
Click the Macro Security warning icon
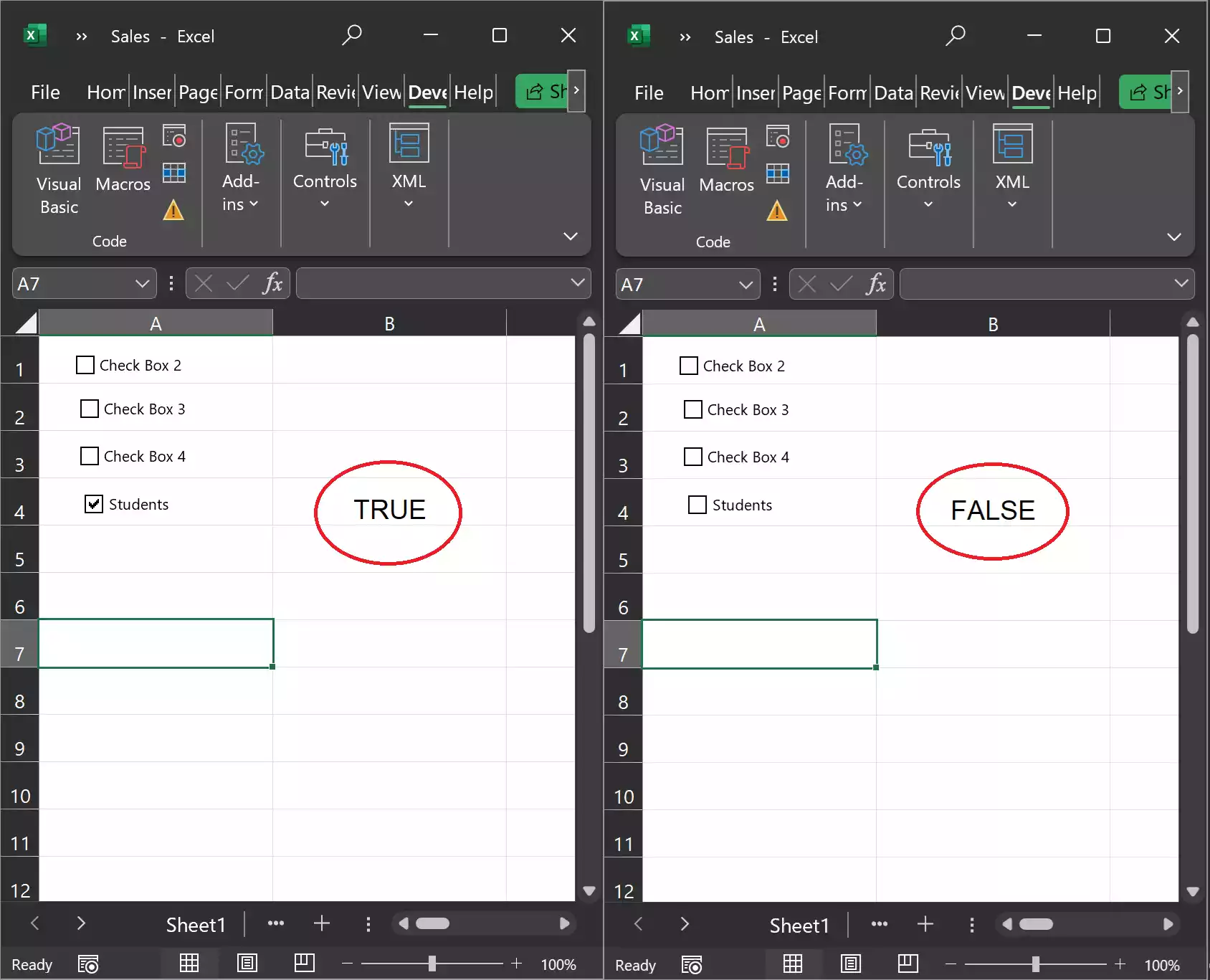click(173, 210)
